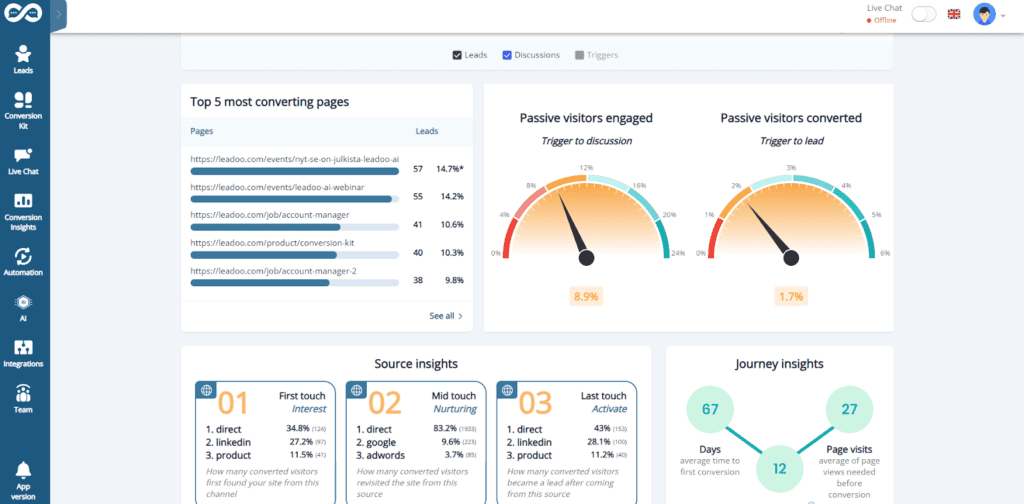The height and width of the screenshot is (504, 1024).
Task: Enable the Triggers checkbox
Action: pos(579,55)
